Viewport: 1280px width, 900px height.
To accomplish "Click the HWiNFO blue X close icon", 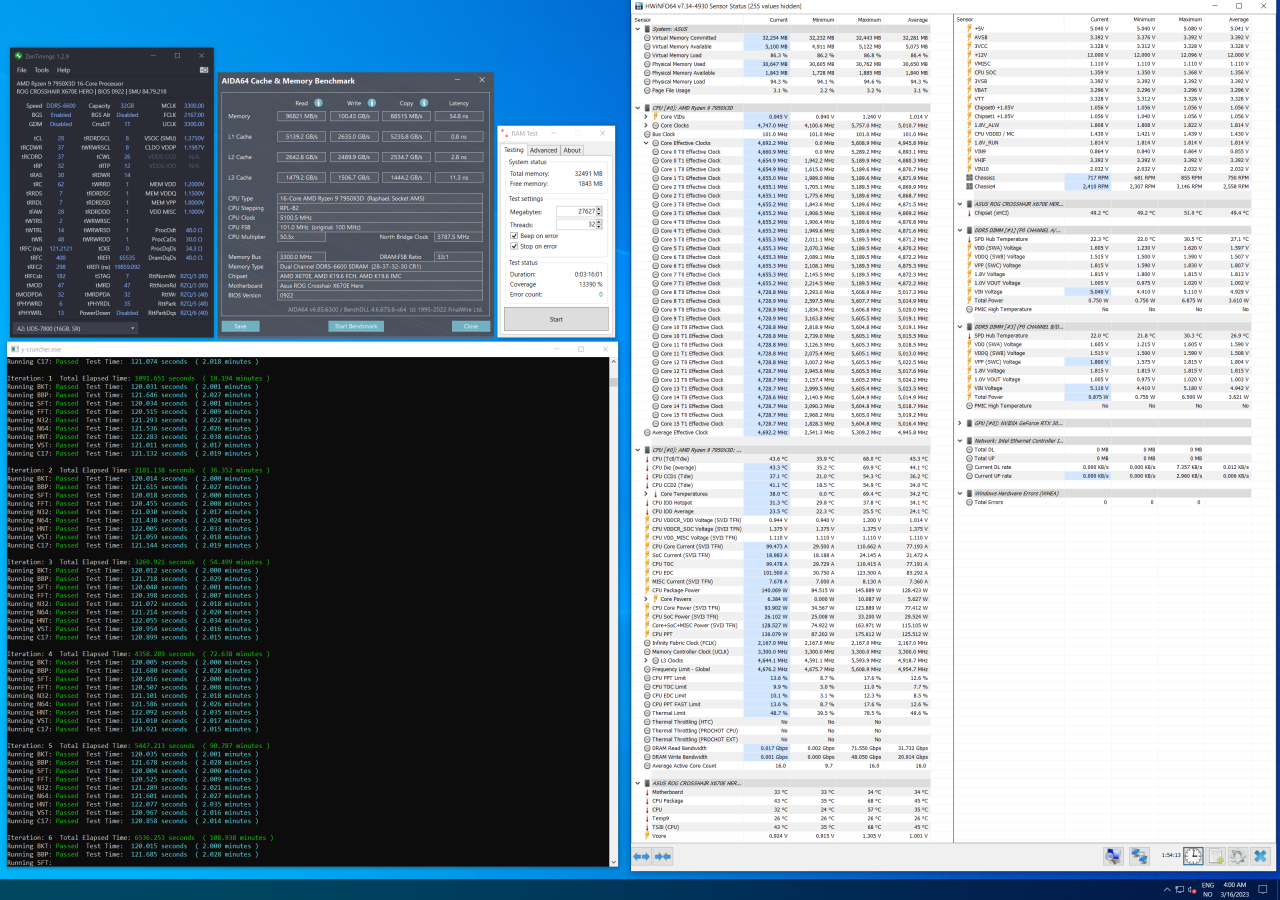I will click(1260, 856).
